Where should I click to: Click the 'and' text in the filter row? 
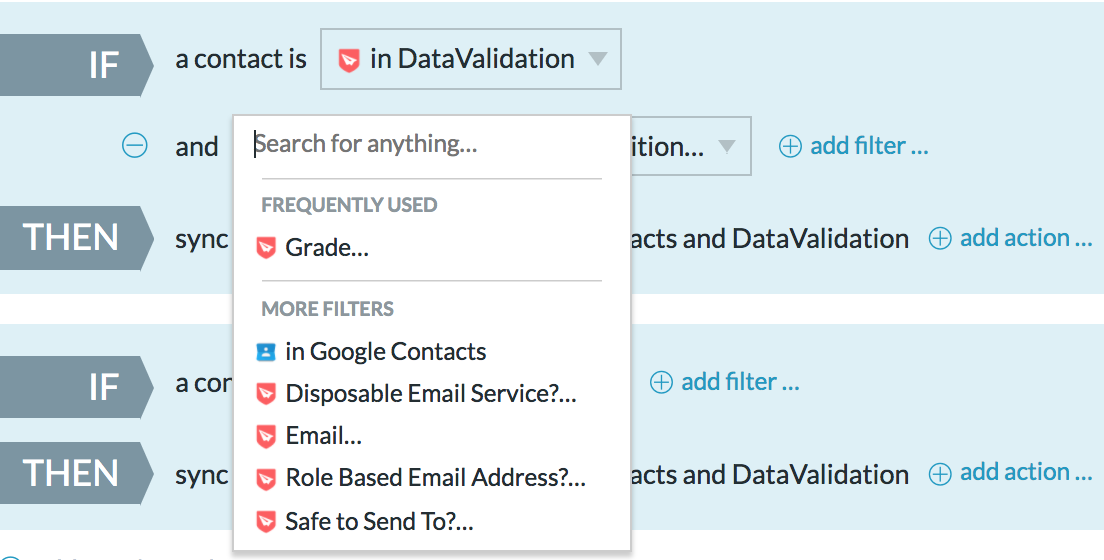pos(196,147)
